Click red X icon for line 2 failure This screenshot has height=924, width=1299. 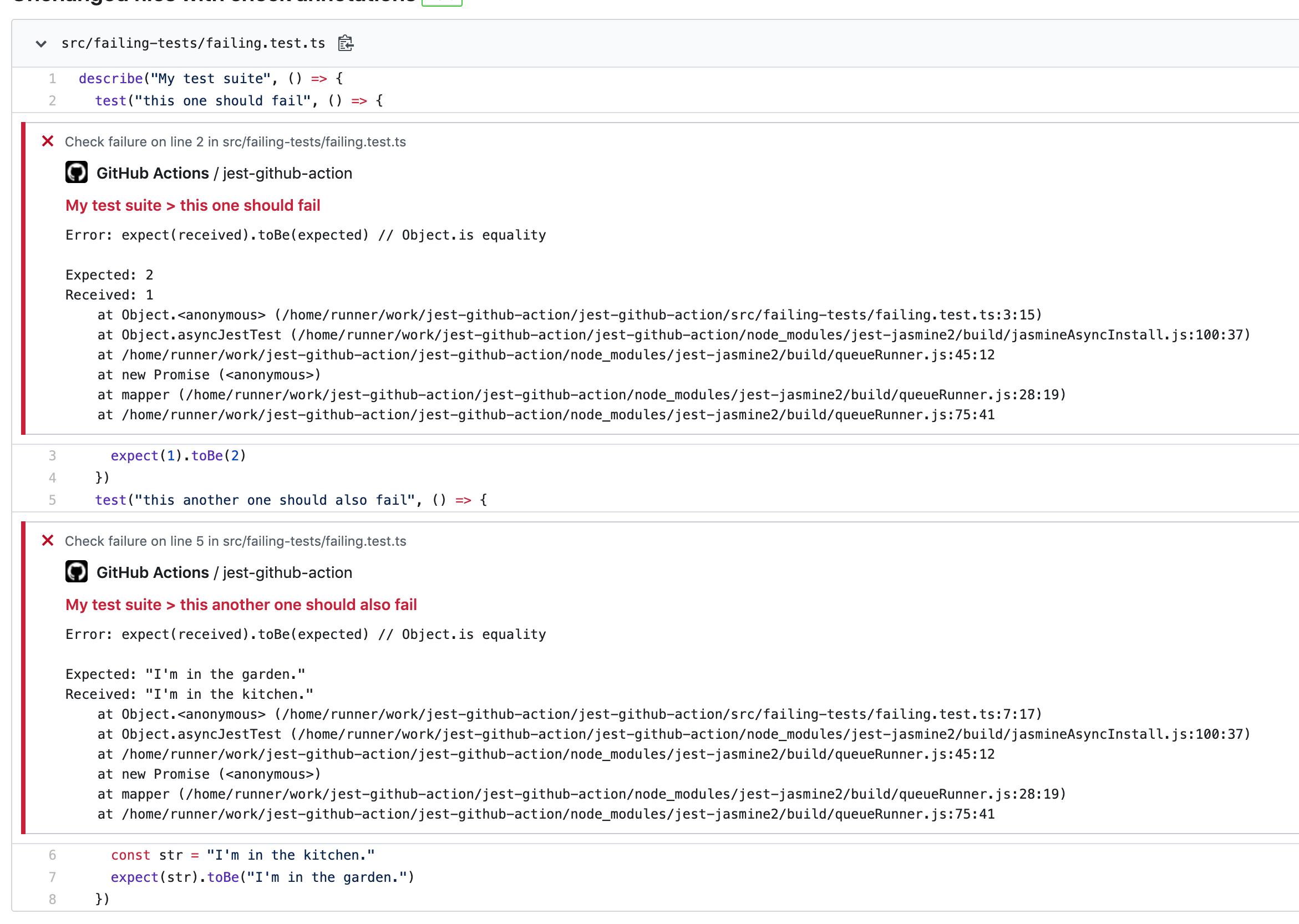pos(48,141)
